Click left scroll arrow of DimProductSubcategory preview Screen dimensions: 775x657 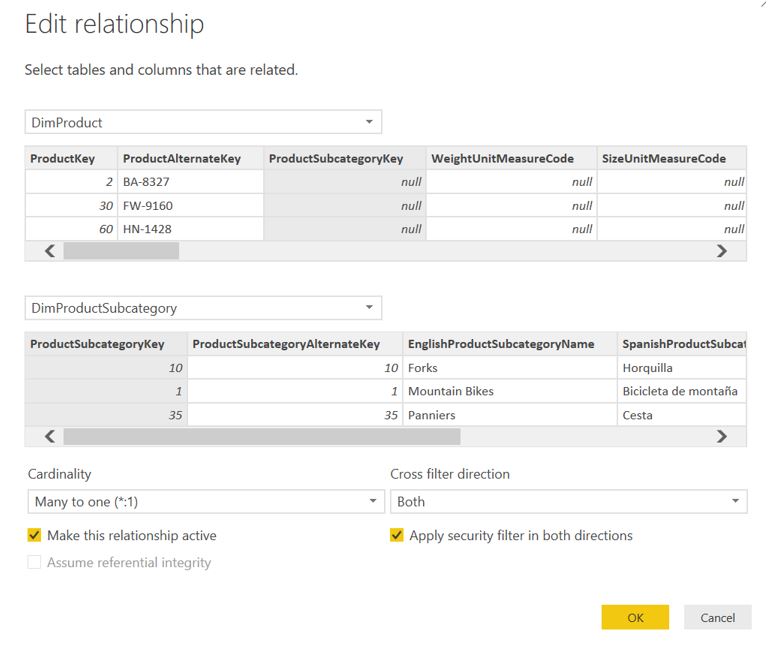coord(49,437)
